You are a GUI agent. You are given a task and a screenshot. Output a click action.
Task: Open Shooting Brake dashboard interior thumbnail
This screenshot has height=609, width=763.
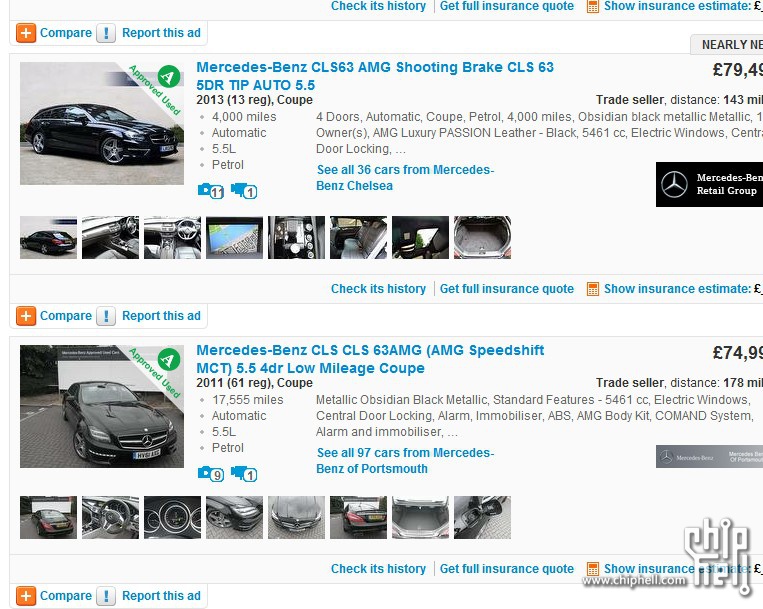pos(110,237)
